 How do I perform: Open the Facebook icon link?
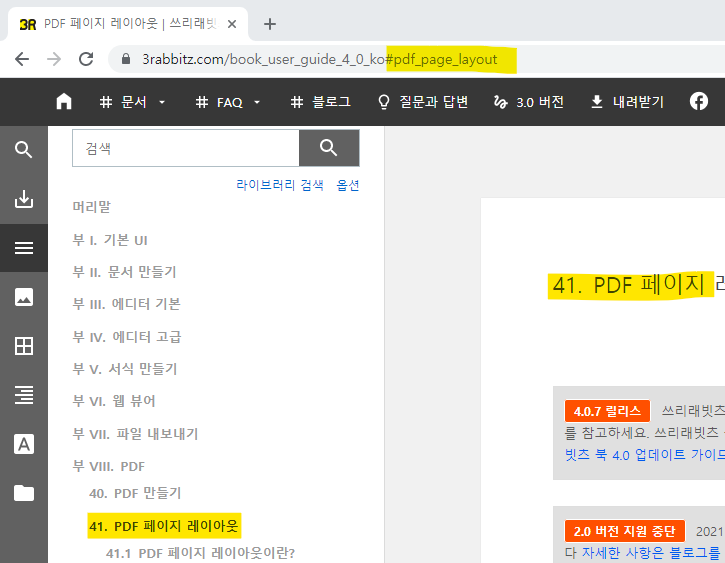point(699,101)
